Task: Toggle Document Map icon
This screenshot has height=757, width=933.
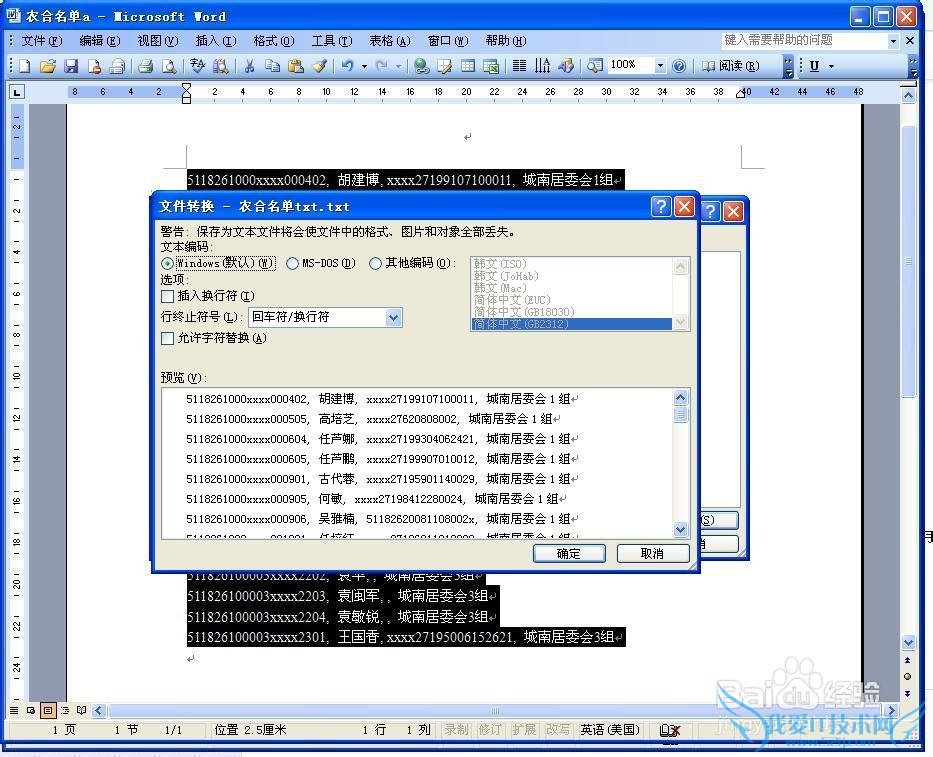Action: coord(594,65)
